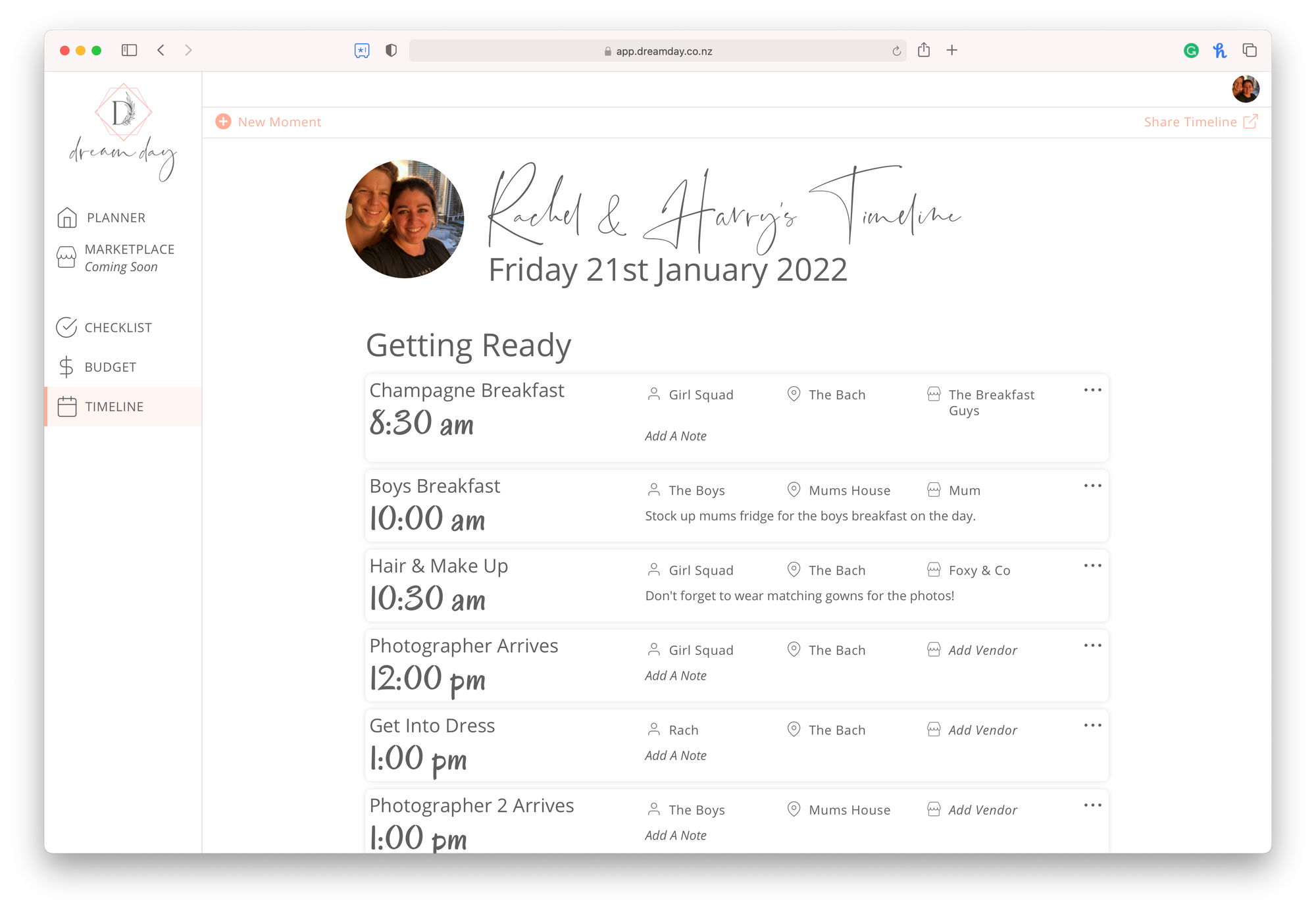Click Add Vendor for Get Into Dress
The width and height of the screenshot is (1316, 912).
[982, 730]
